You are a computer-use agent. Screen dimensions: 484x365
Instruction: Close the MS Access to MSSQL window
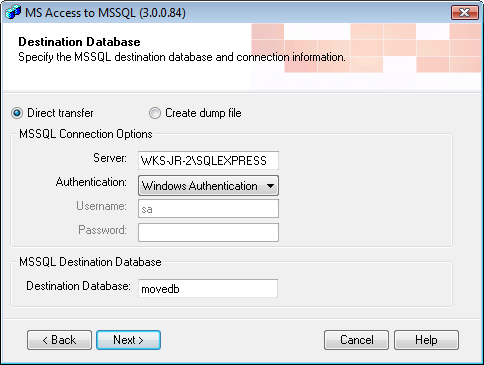pos(465,13)
